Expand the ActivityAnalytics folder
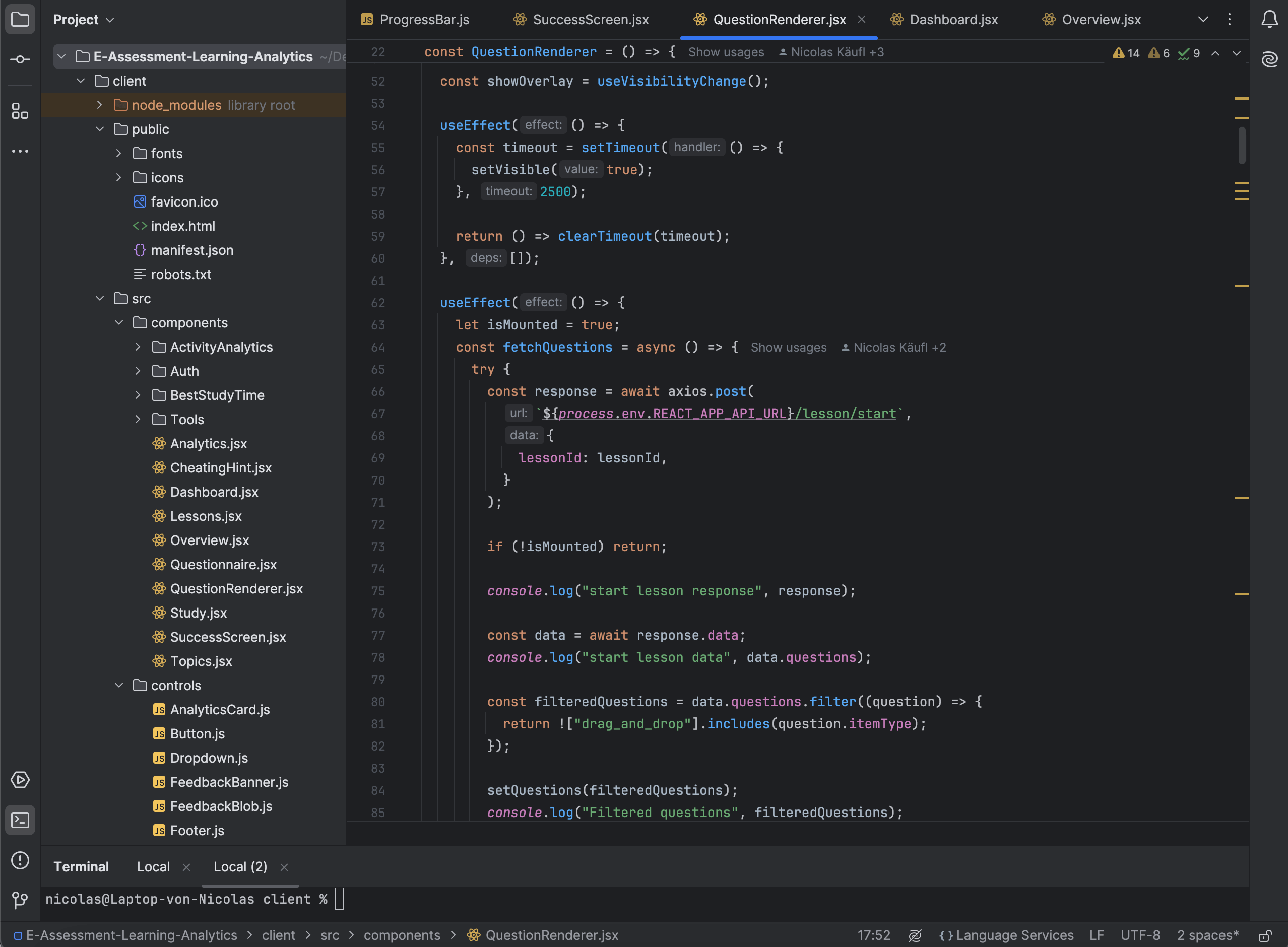This screenshot has width=1288, height=947. tap(137, 346)
